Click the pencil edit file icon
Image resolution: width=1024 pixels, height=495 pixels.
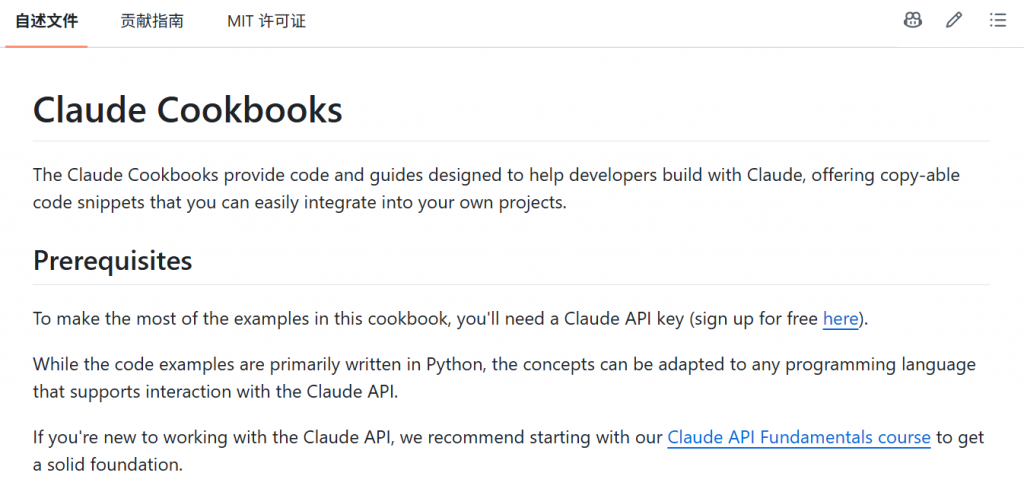(954, 21)
